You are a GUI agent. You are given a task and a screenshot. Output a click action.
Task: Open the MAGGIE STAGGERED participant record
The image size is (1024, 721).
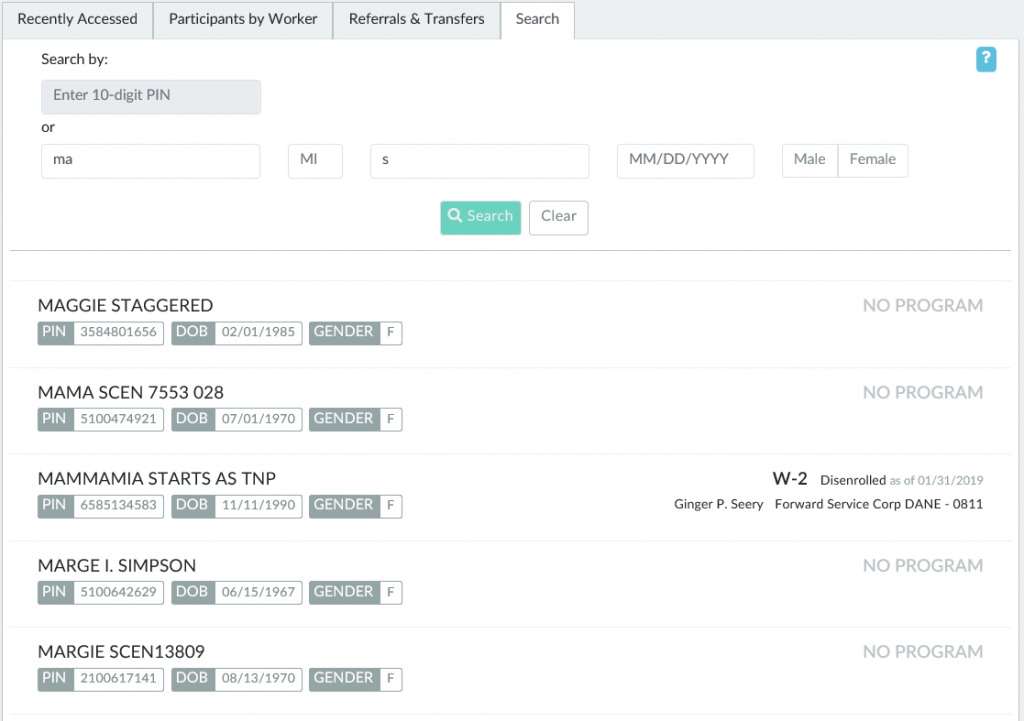[x=126, y=306]
